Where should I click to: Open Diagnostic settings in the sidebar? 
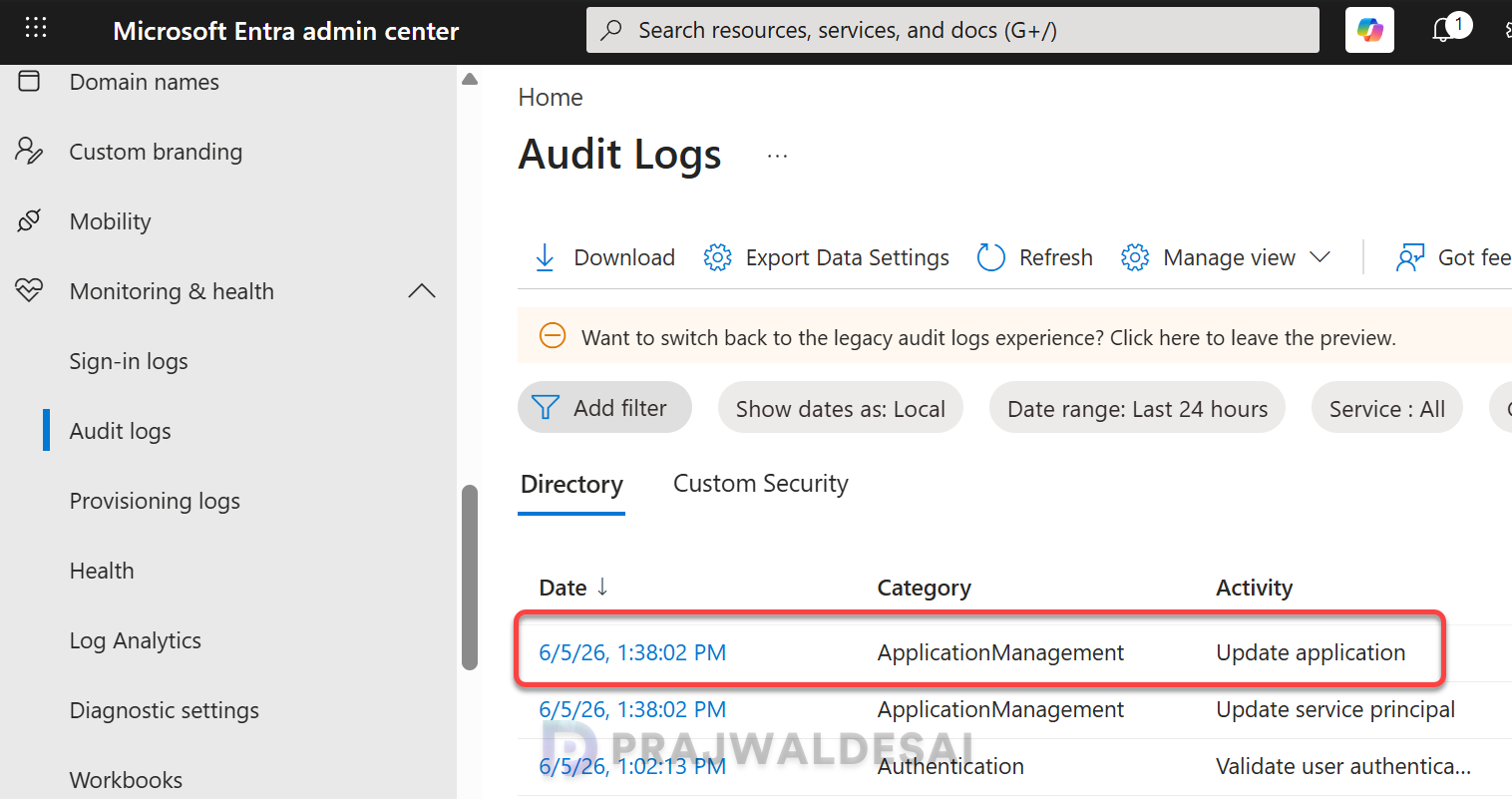165,710
